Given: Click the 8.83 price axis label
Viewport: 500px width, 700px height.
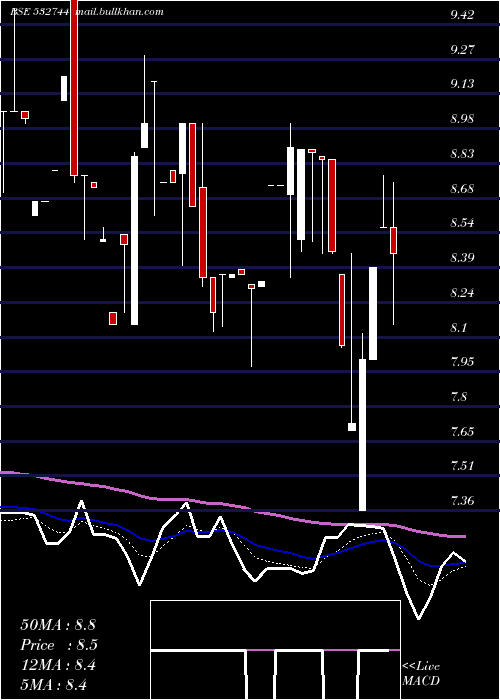Looking at the screenshot, I should (462, 154).
